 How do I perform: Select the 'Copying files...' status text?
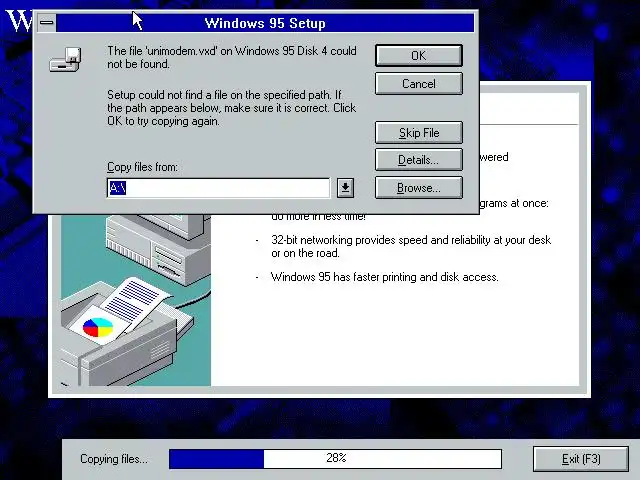[x=114, y=459]
